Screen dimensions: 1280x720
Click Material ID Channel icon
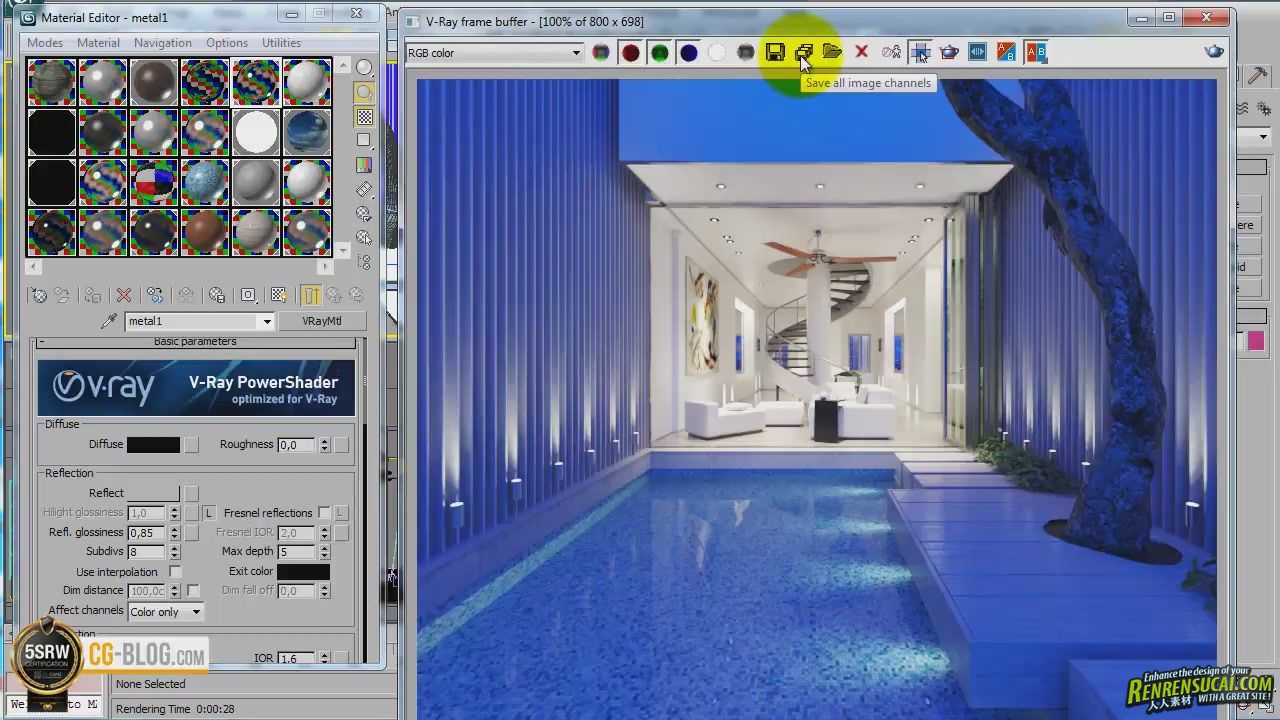click(x=248, y=295)
